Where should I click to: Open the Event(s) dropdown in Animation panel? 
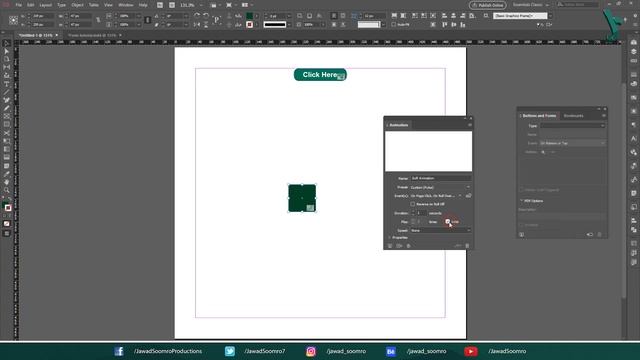coord(436,196)
